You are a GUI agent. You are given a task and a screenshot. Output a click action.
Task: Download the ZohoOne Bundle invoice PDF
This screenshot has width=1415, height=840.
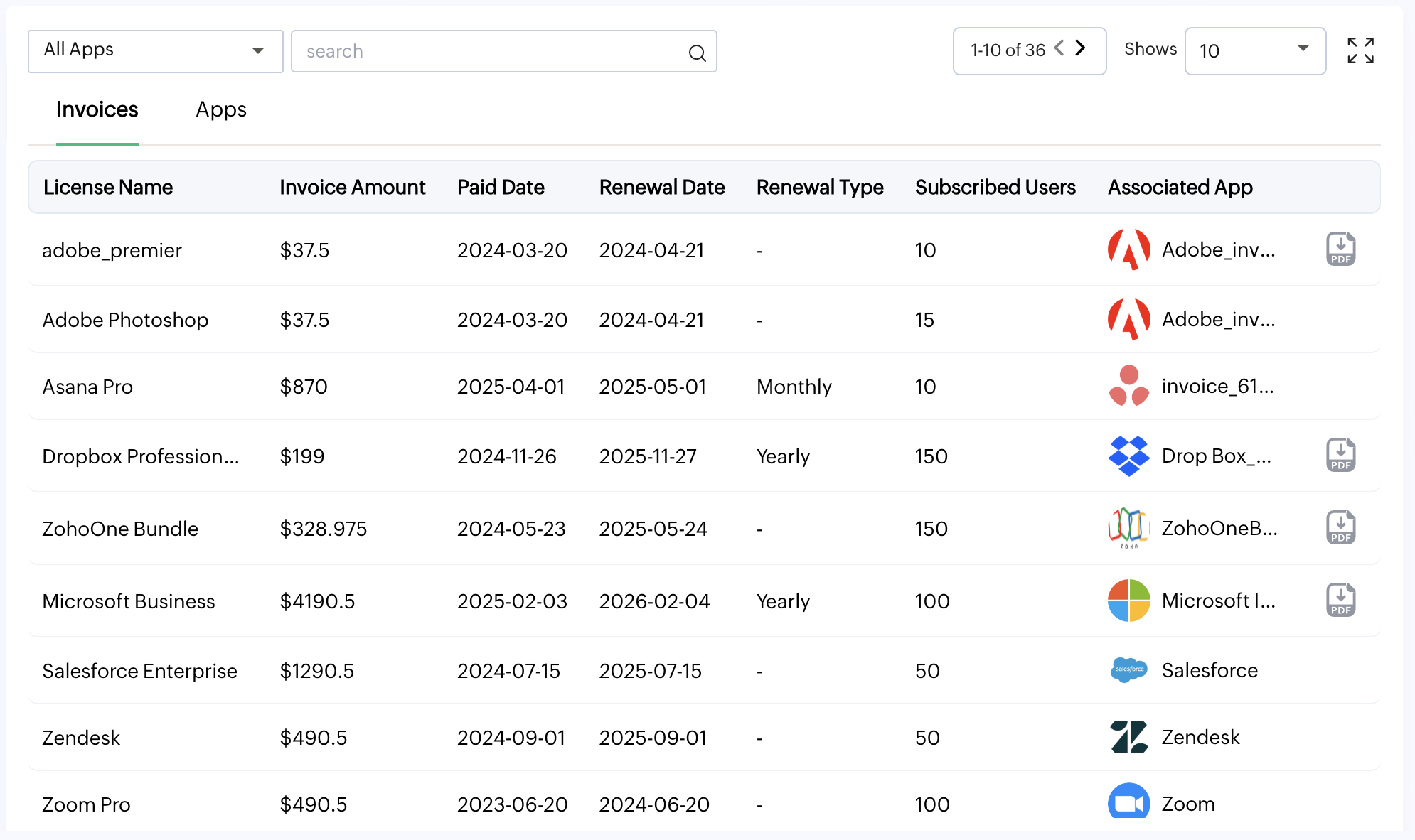point(1340,527)
